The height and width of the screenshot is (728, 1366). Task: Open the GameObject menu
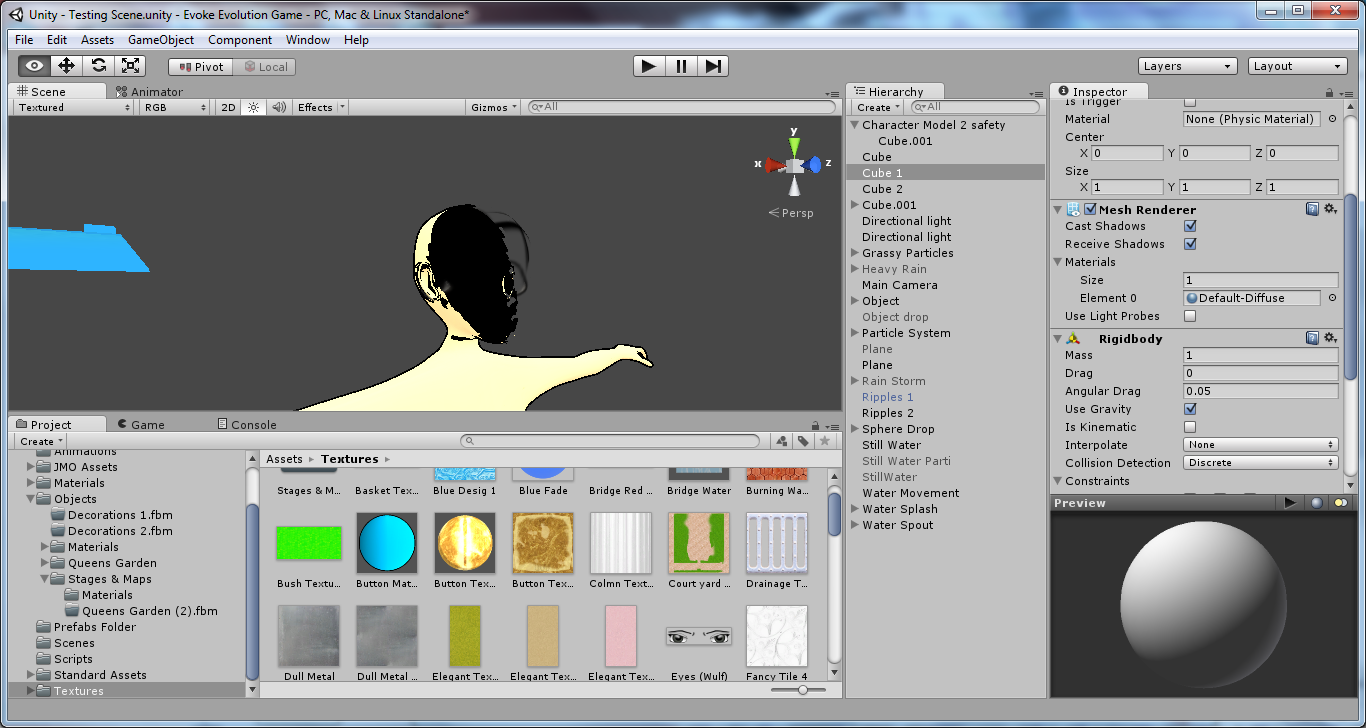pyautogui.click(x=161, y=40)
